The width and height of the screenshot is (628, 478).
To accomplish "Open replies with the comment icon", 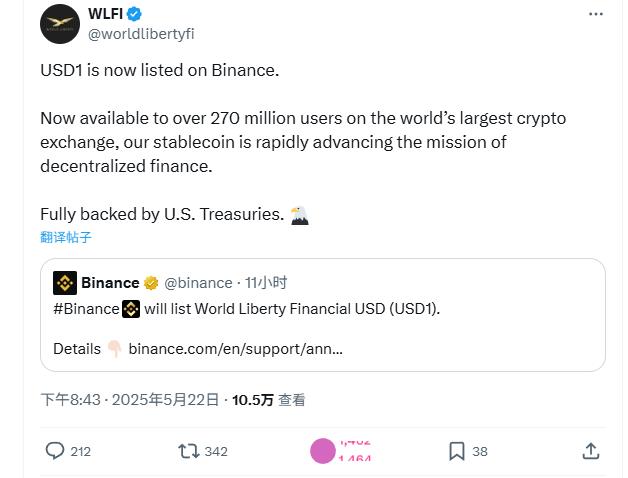I will 55,451.
